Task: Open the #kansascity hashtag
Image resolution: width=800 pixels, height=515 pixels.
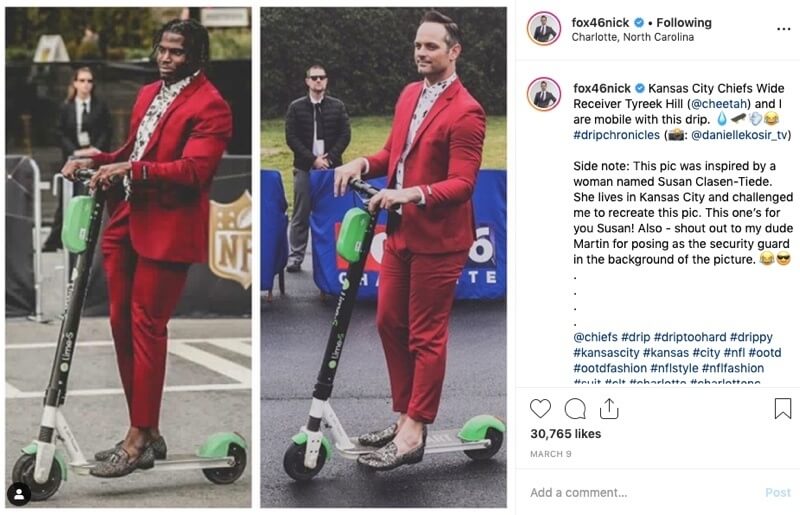Action: 606,353
